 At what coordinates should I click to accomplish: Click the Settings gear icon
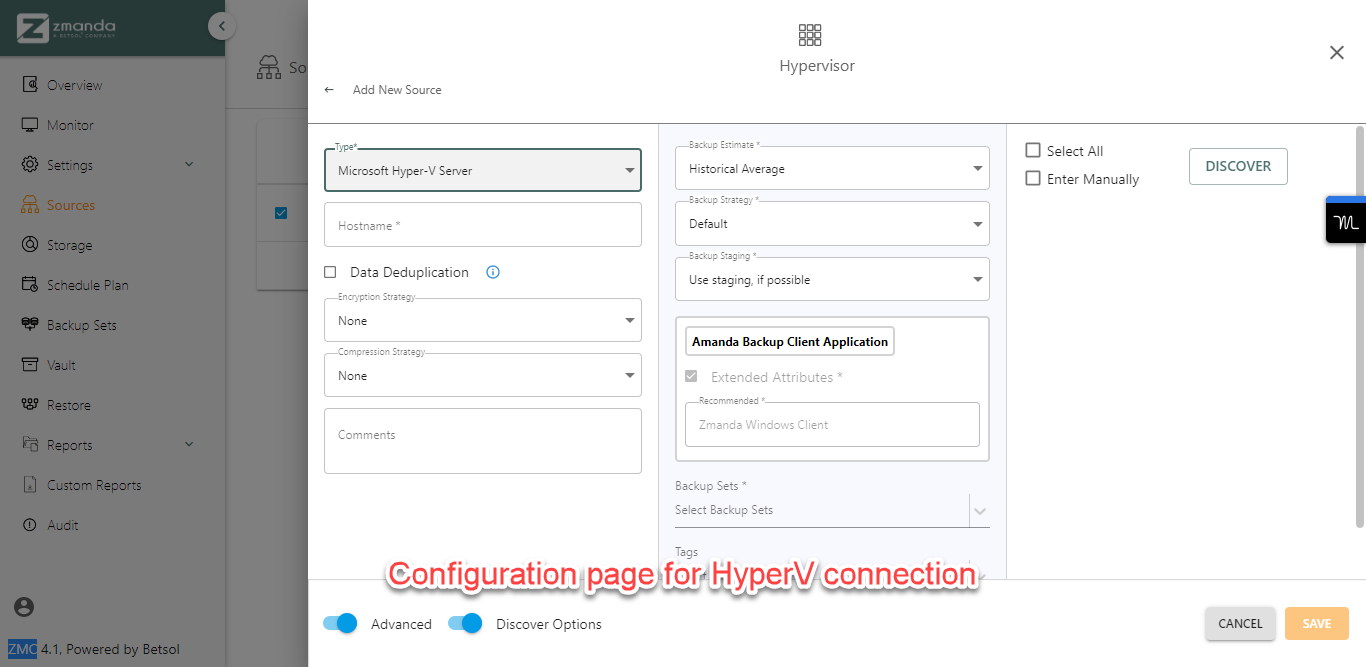click(30, 165)
